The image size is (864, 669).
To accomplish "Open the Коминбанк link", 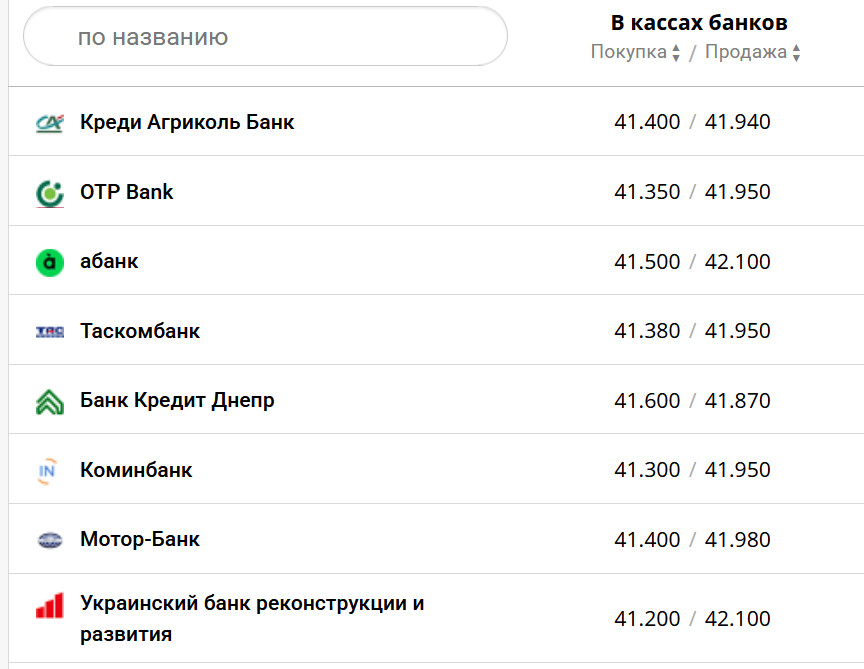I will click(136, 470).
